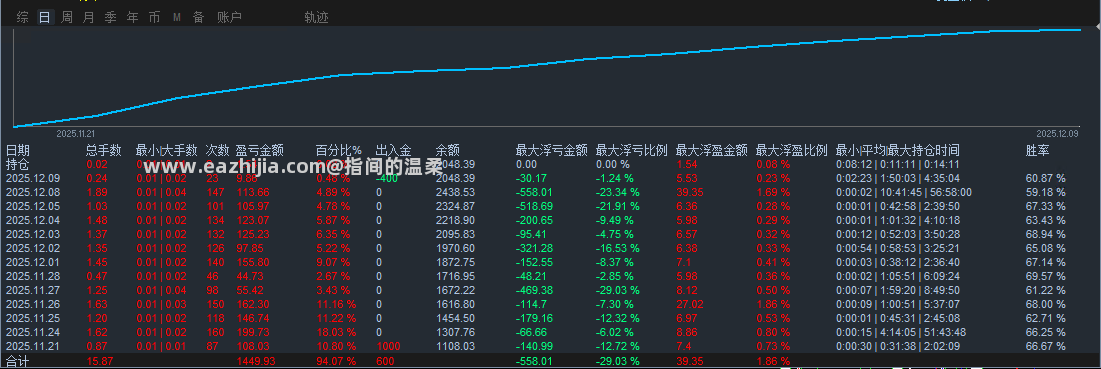Click the chart end date 2025.12.09 label

click(x=1056, y=133)
